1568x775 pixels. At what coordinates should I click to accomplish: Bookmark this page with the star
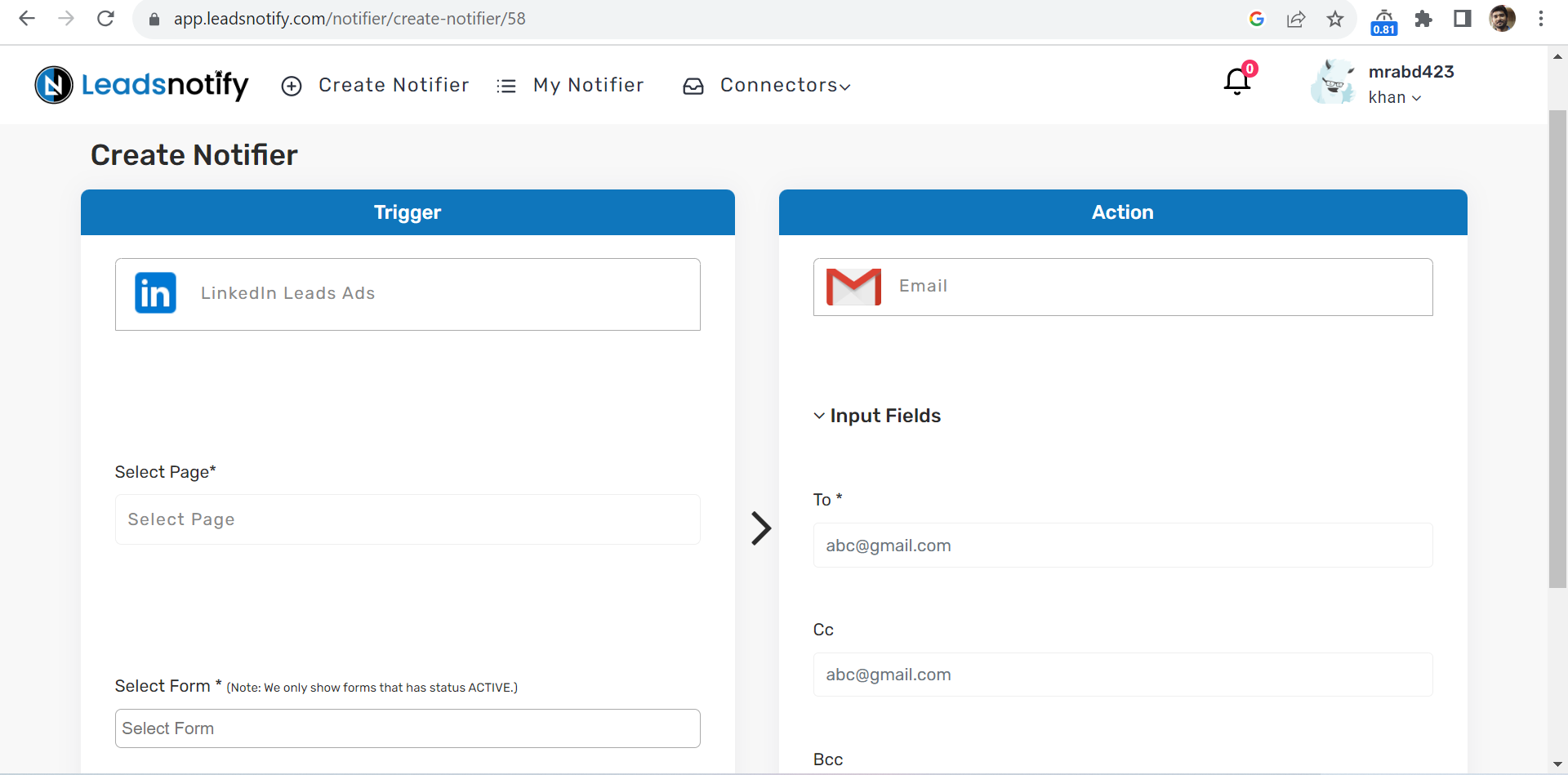click(1335, 19)
